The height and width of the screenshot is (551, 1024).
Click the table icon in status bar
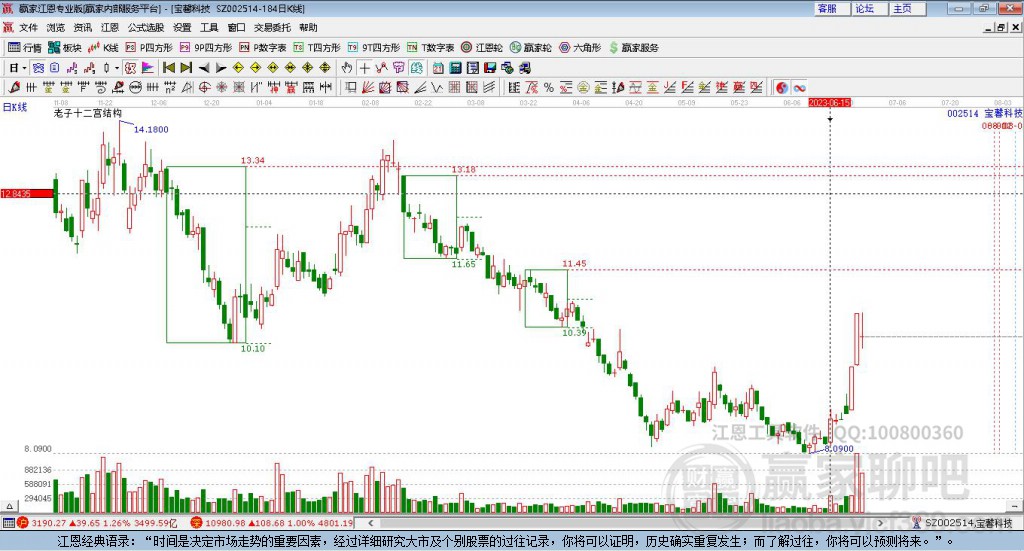tap(8, 523)
